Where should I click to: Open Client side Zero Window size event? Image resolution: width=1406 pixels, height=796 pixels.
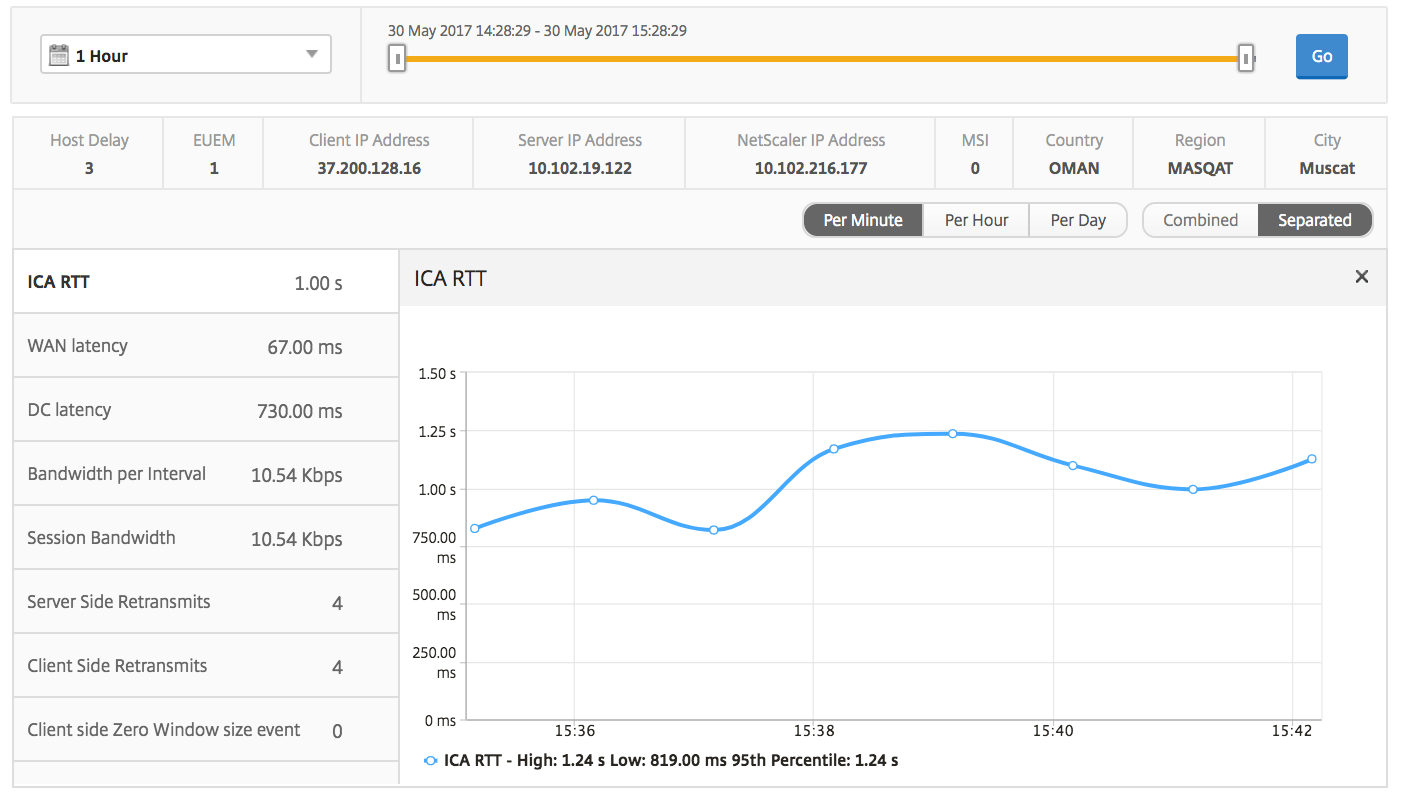206,730
